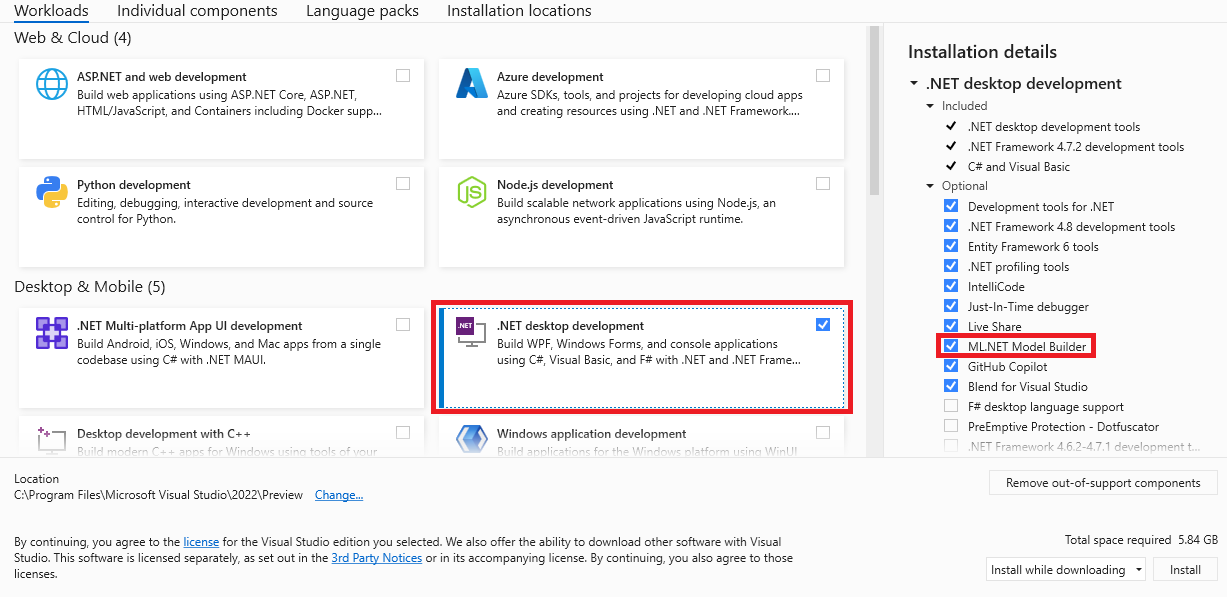Enable F# desktop language support
Image resolution: width=1227 pixels, height=597 pixels.
pos(950,406)
